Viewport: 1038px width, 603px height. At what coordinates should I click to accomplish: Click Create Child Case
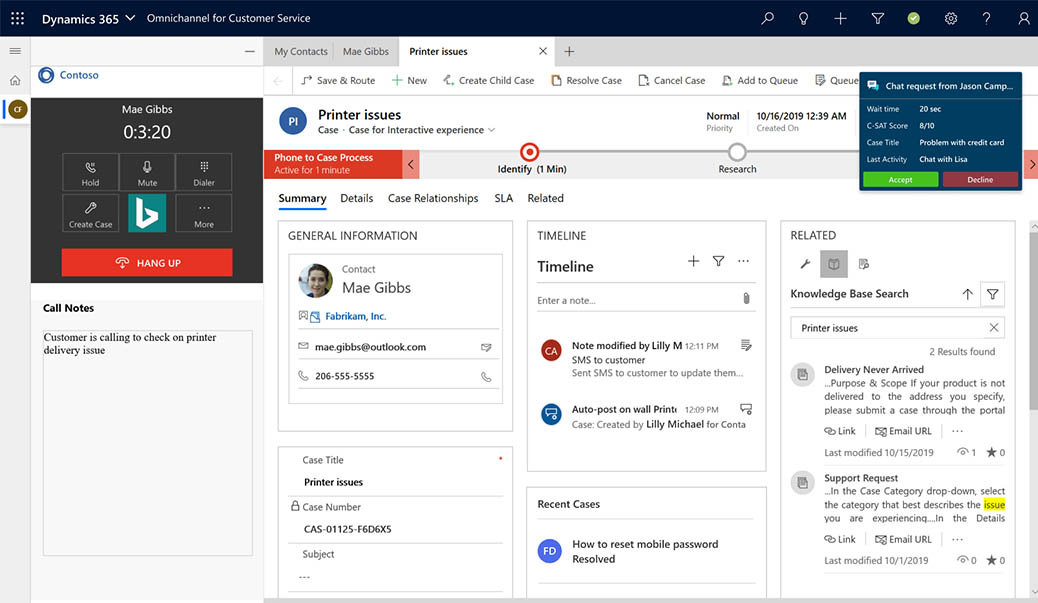click(x=489, y=80)
